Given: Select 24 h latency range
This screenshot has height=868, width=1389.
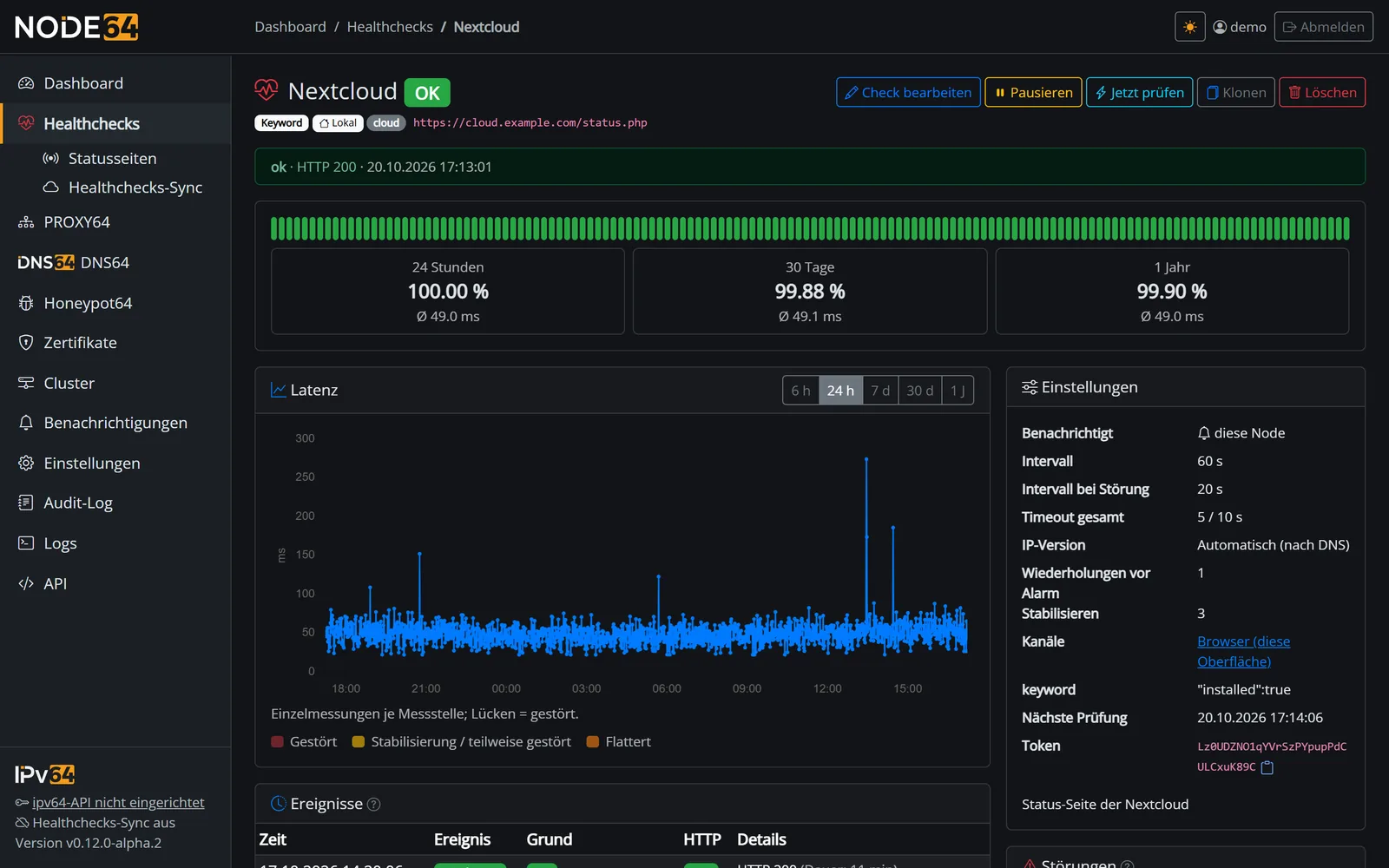Looking at the screenshot, I should [840, 391].
